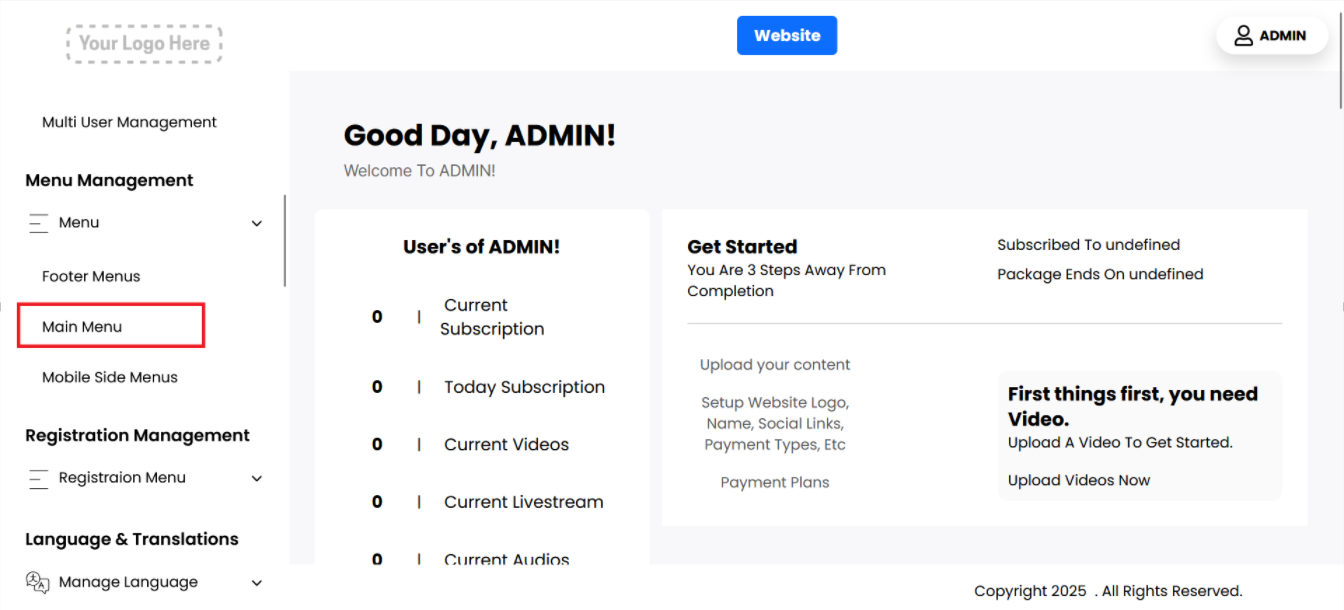
Task: Click the ADMIN user profile icon
Action: point(1243,36)
